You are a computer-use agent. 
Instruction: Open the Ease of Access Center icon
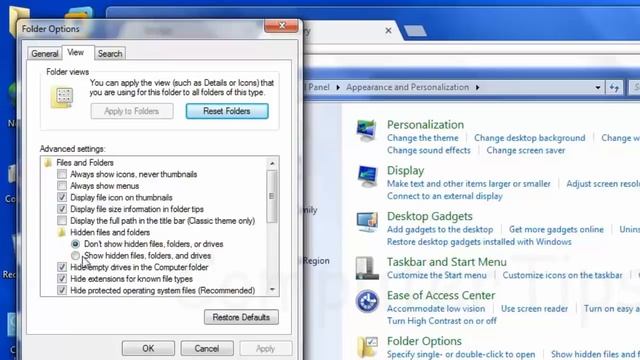[367, 301]
